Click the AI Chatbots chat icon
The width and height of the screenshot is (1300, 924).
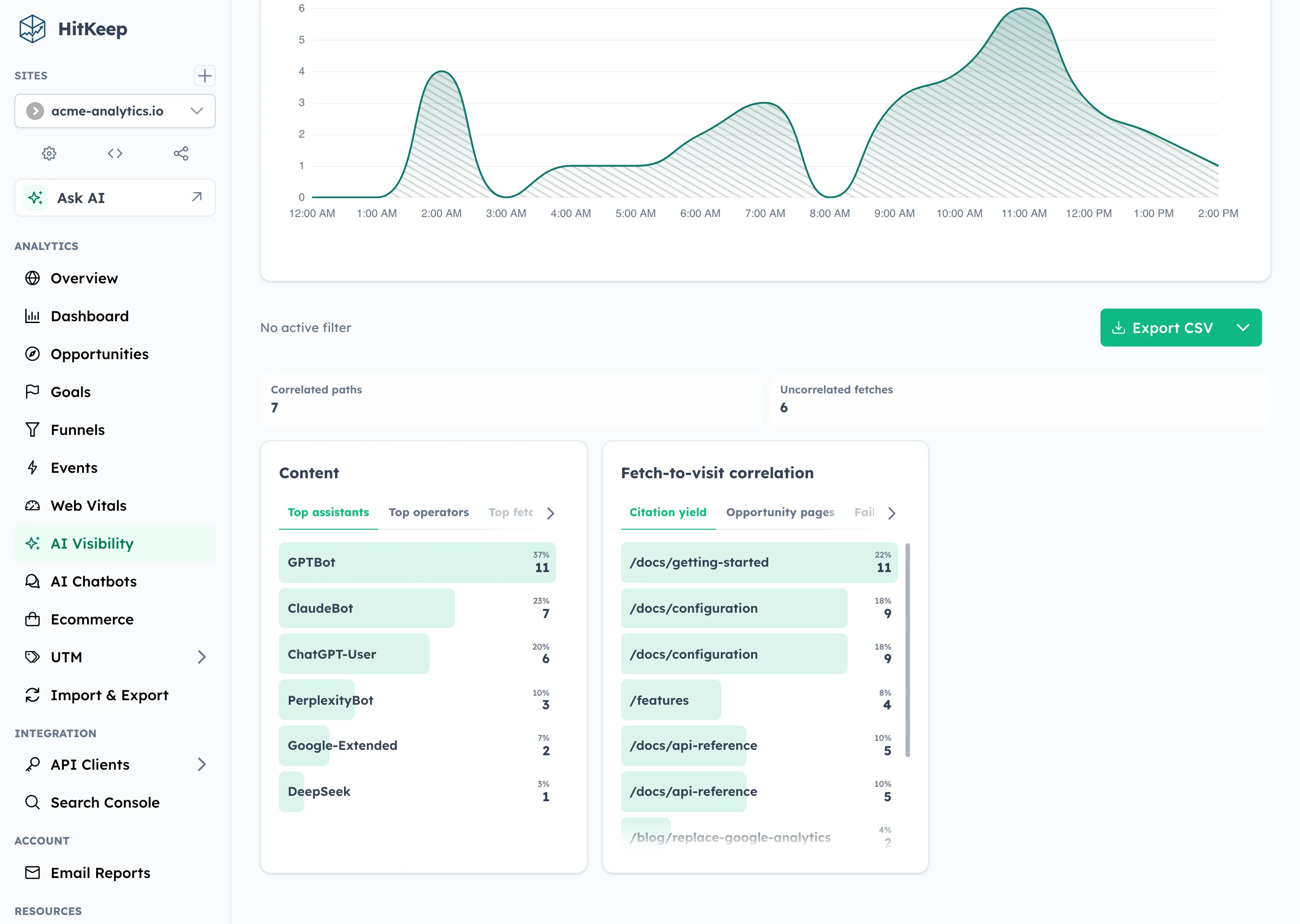[x=32, y=581]
